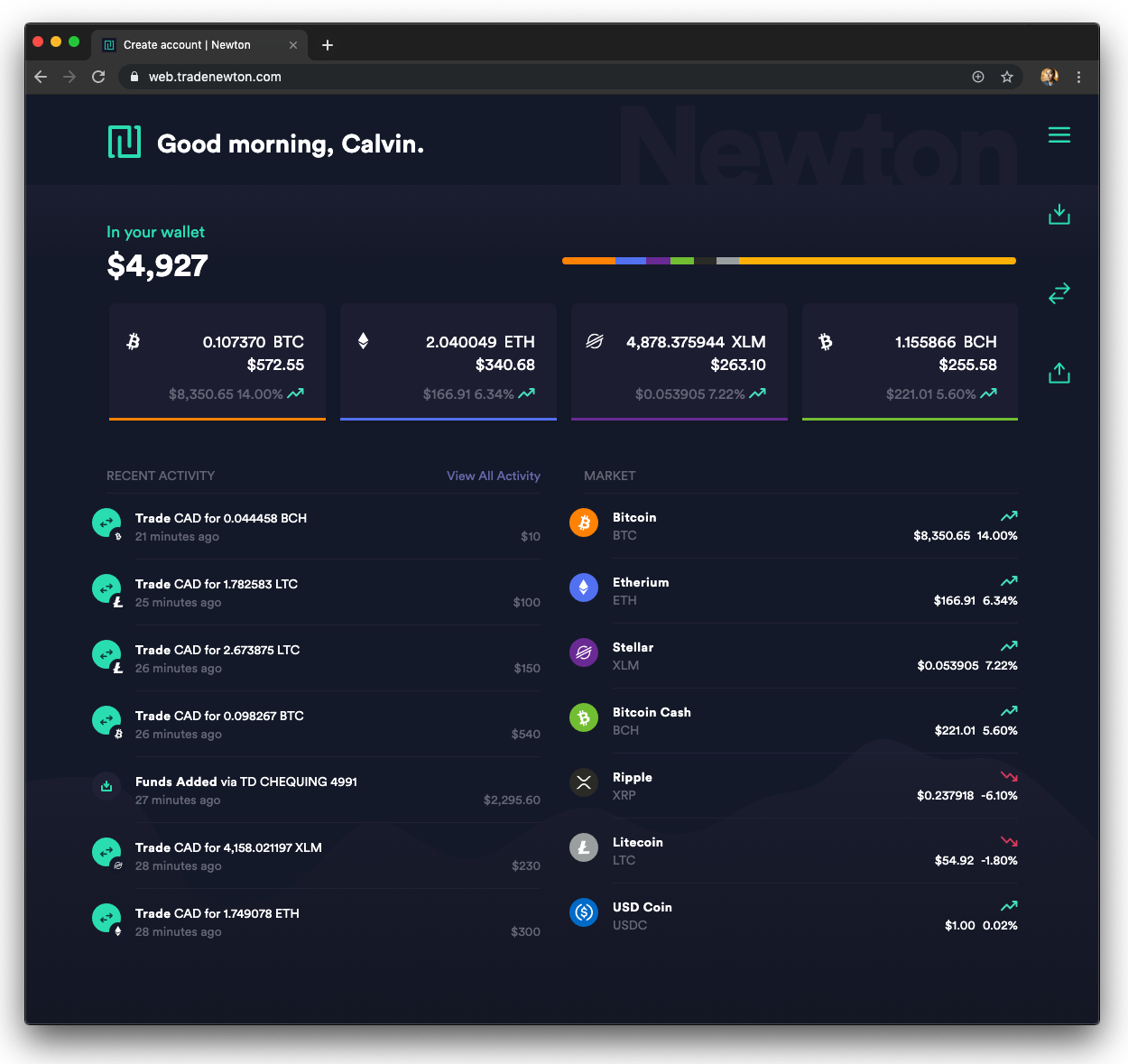This screenshot has height=1064, width=1128.
Task: Click the BCH wallet card icon
Action: (x=826, y=342)
